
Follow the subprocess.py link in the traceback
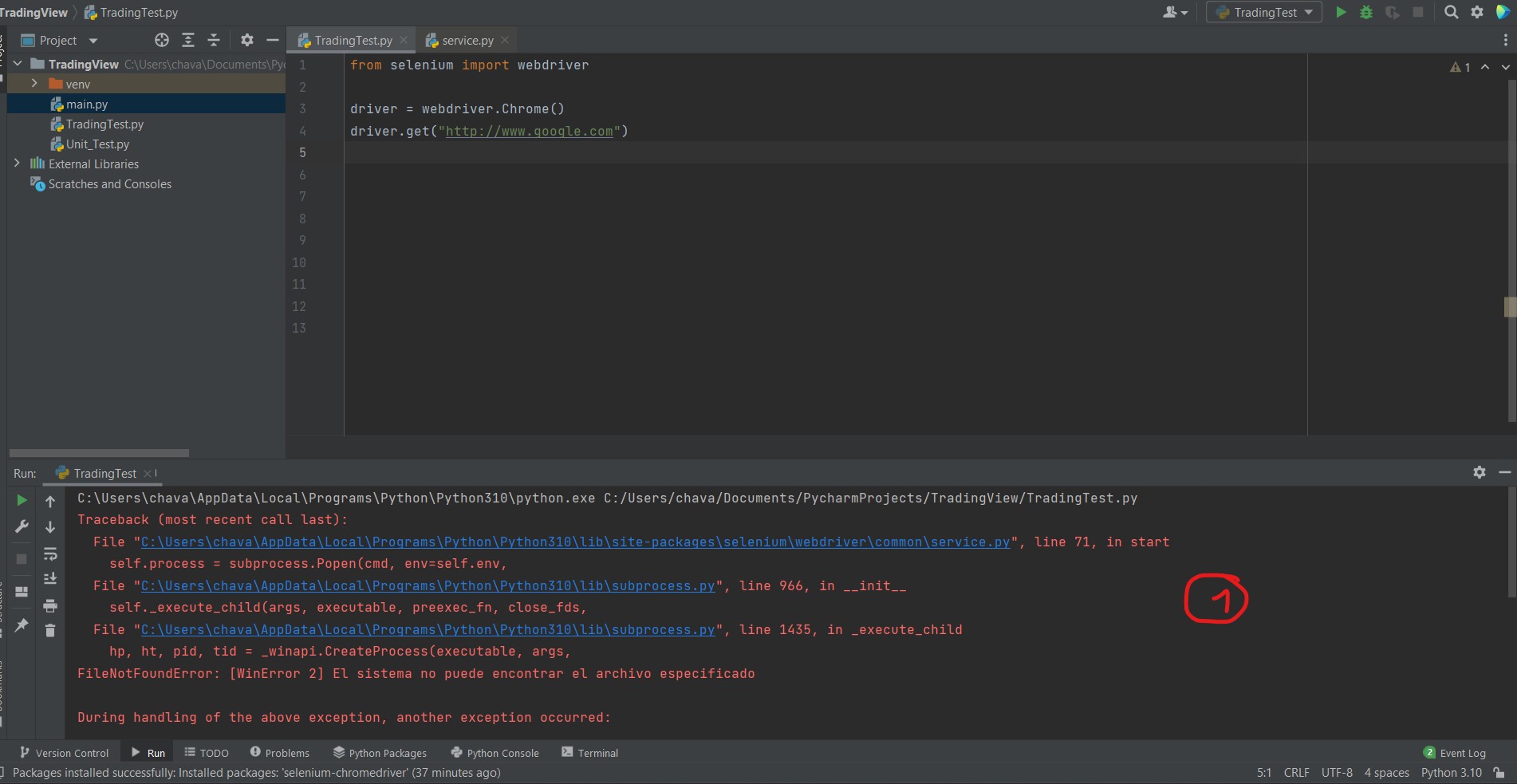(428, 585)
